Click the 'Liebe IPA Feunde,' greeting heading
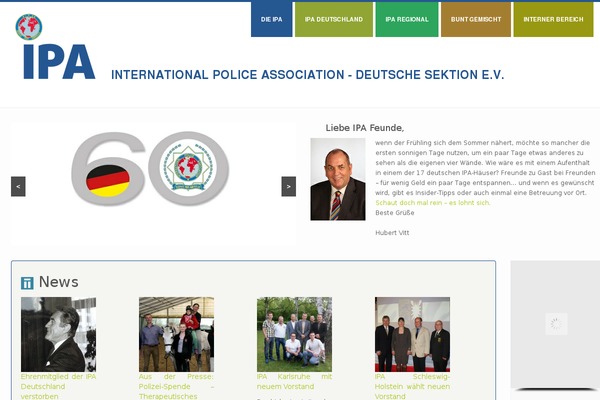Image resolution: width=600 pixels, height=400 pixels. pos(365,128)
